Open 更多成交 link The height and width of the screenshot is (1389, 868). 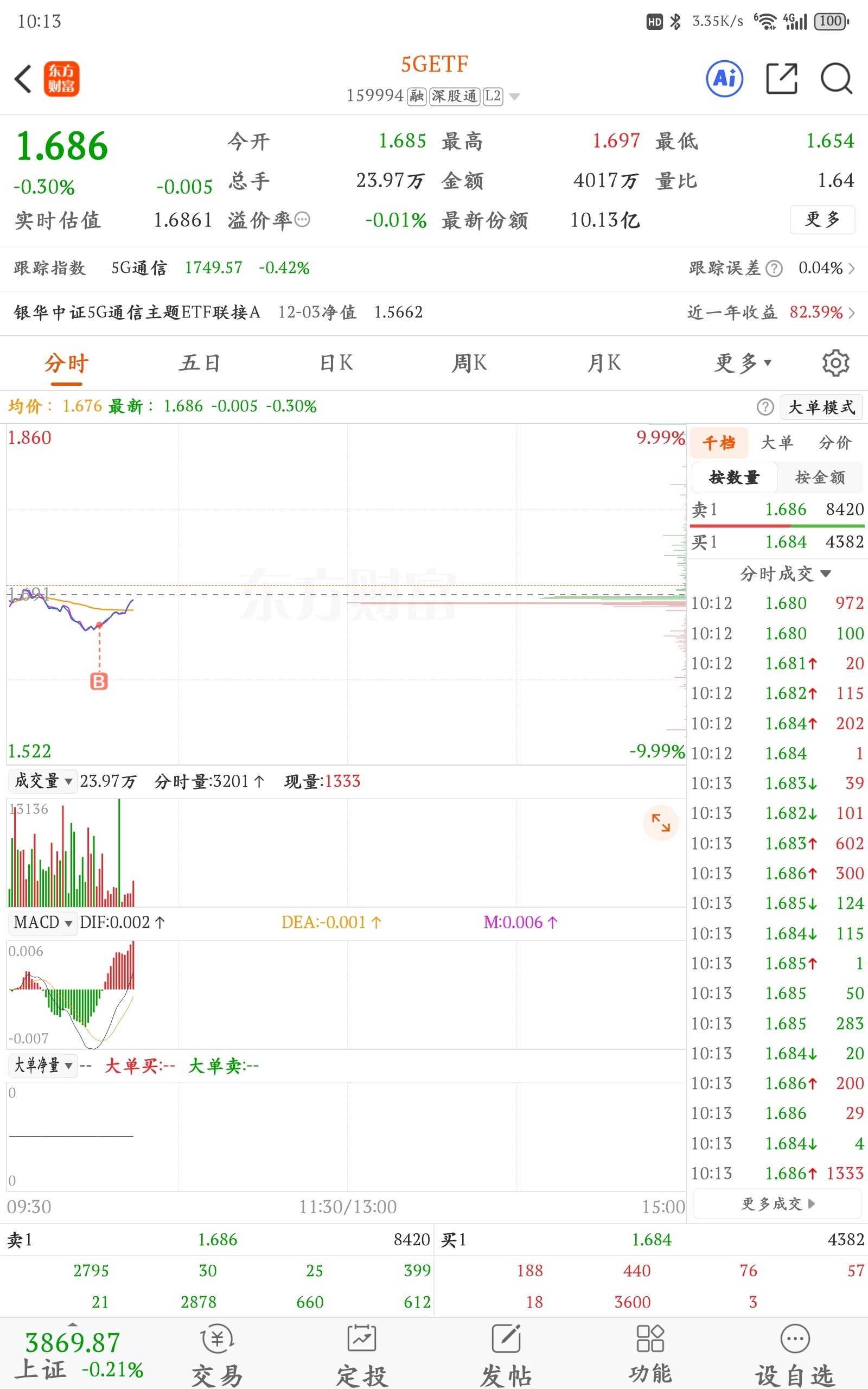[777, 1203]
